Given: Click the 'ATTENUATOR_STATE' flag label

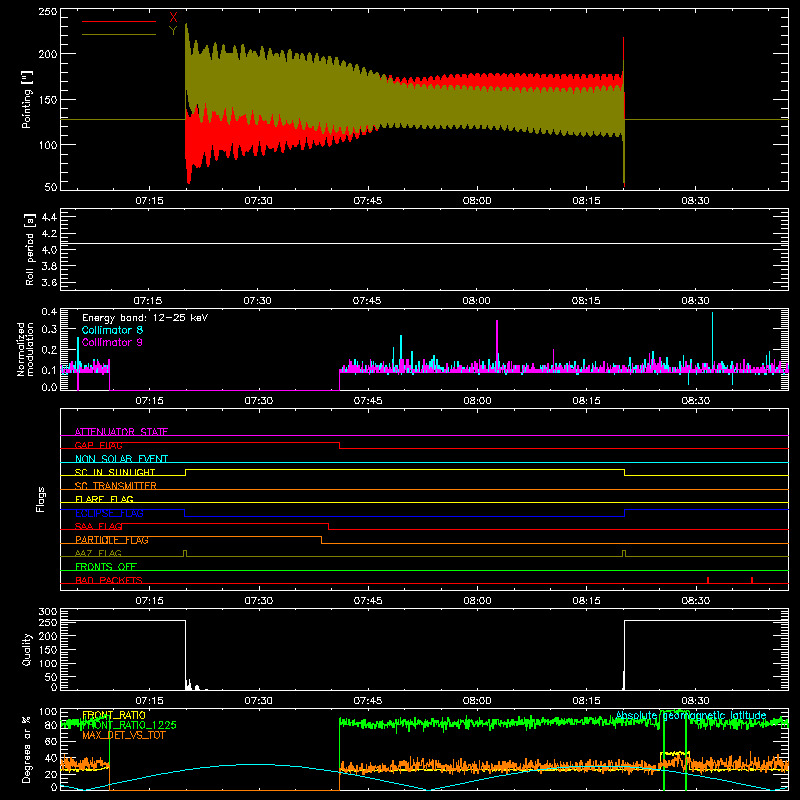Looking at the screenshot, I should click(121, 432).
